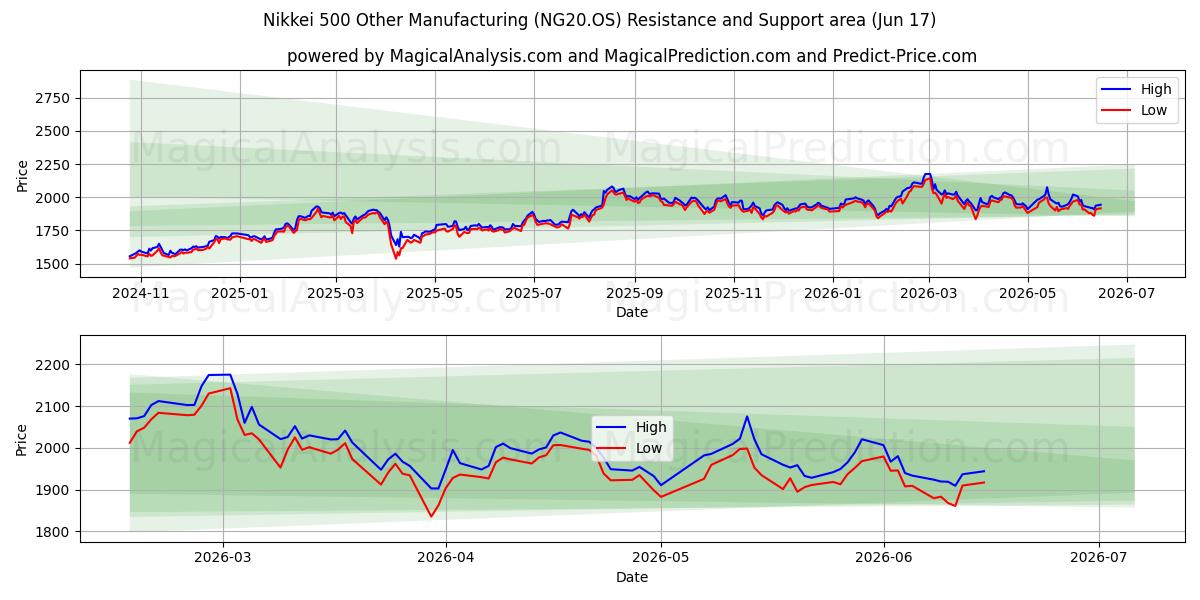Click the '2024-11' date tick label
The height and width of the screenshot is (600, 1200).
pyautogui.click(x=140, y=293)
